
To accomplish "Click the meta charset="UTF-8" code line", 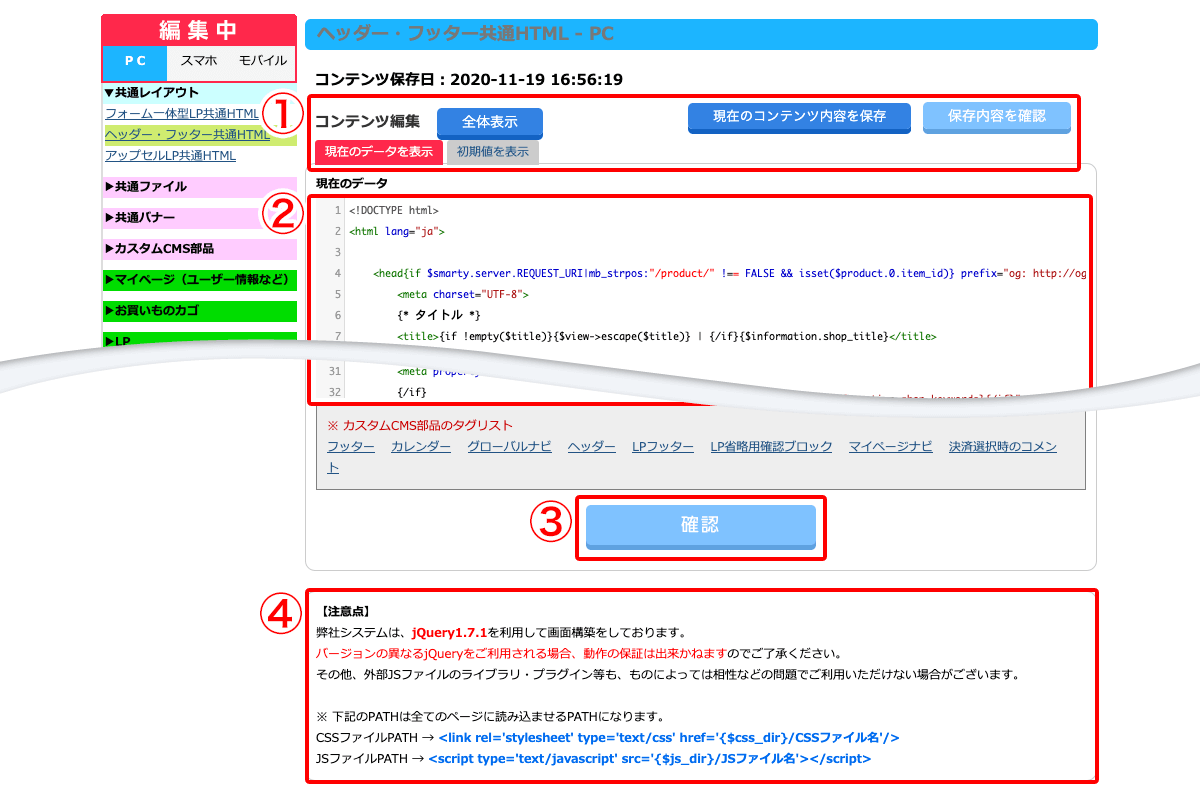I will click(x=462, y=295).
